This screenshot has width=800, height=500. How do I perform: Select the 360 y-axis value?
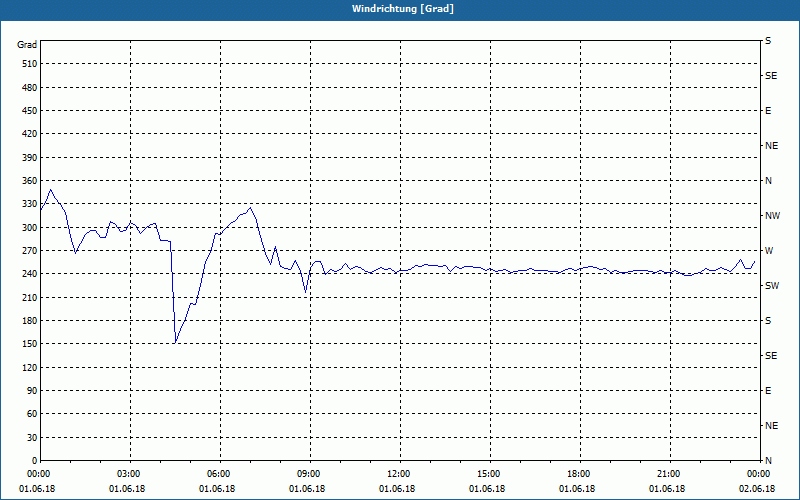[30, 181]
